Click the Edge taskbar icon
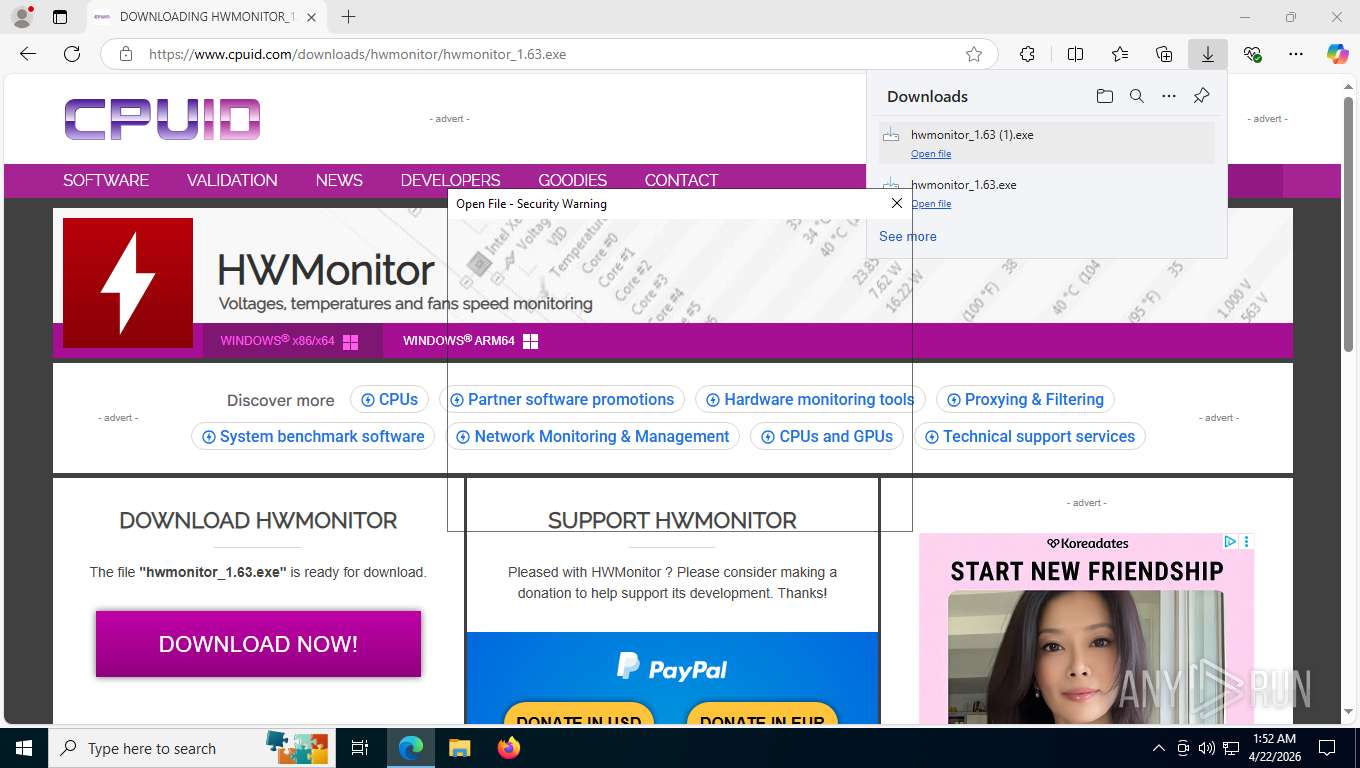 pos(410,748)
